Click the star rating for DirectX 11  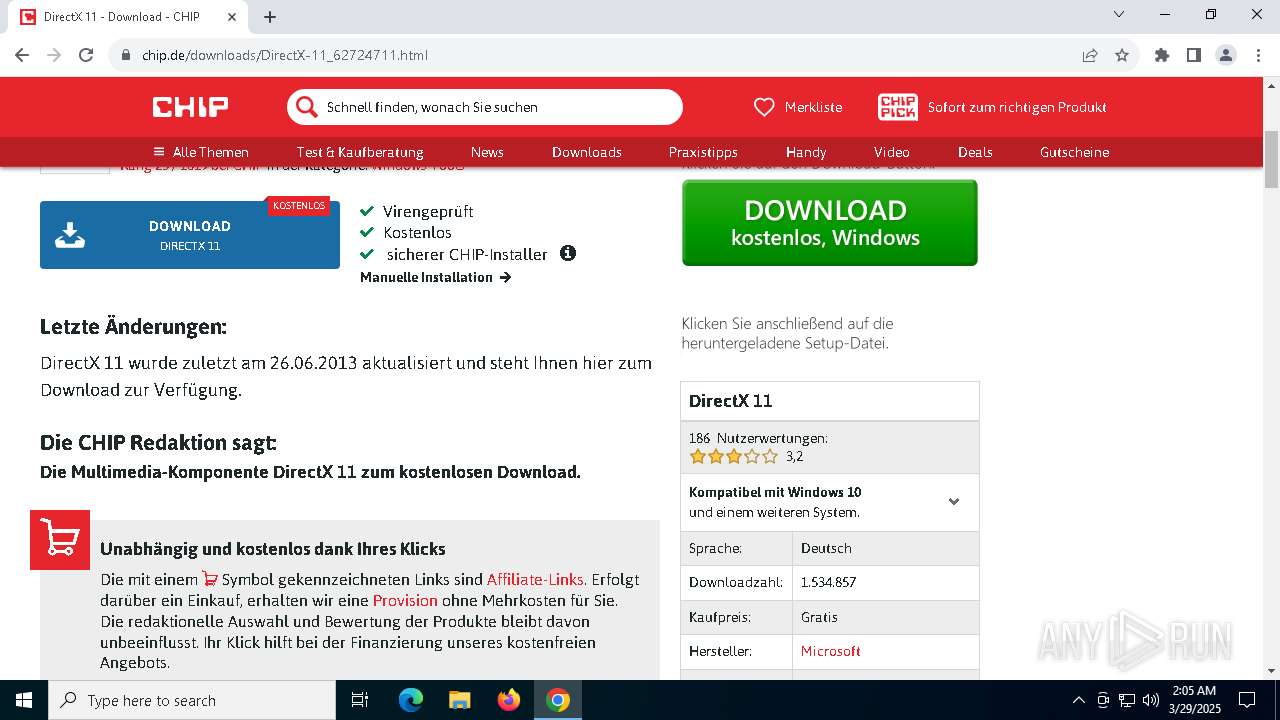[x=733, y=456]
